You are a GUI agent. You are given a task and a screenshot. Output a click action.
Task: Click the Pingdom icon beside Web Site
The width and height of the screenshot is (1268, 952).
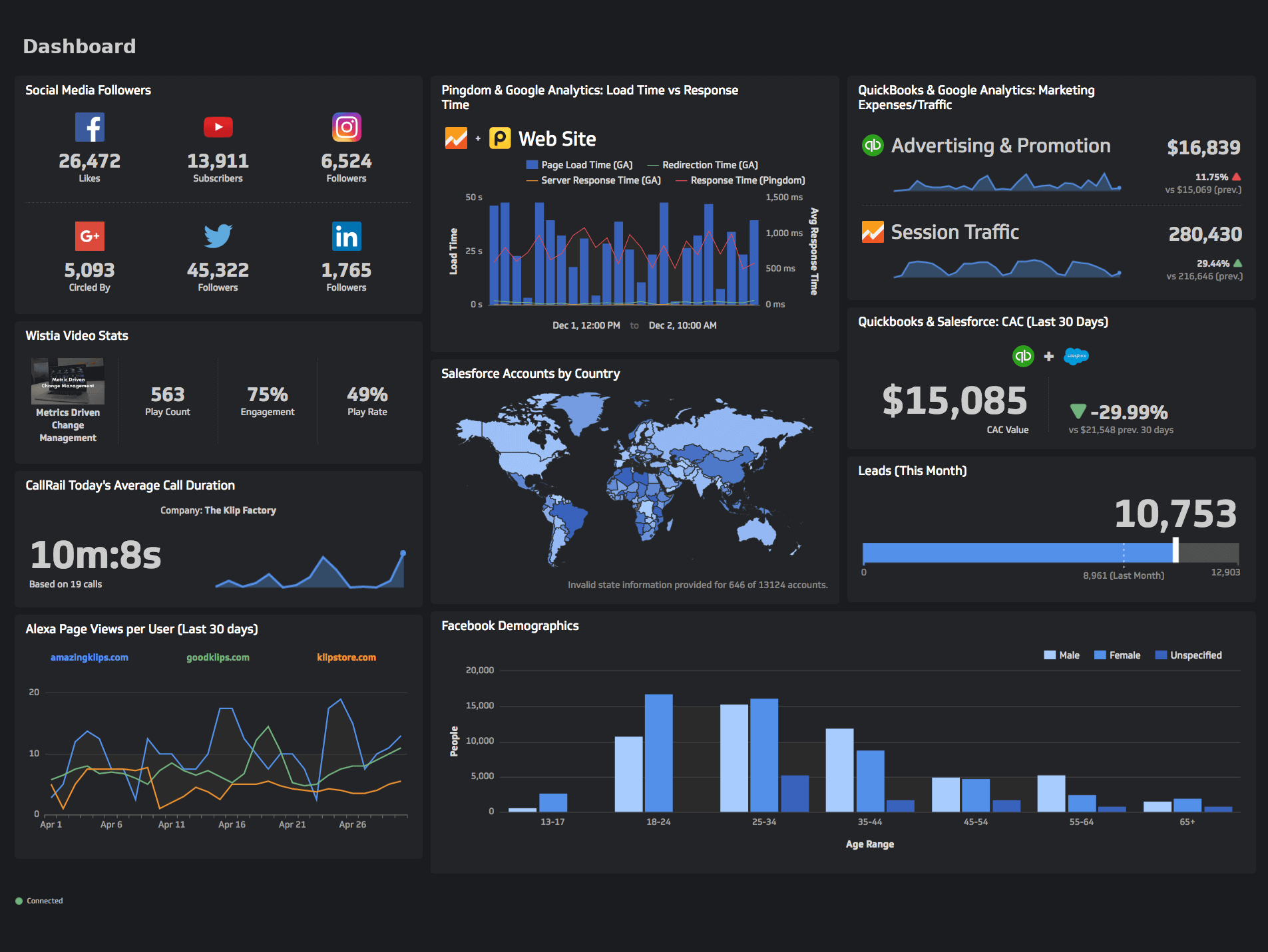point(500,138)
